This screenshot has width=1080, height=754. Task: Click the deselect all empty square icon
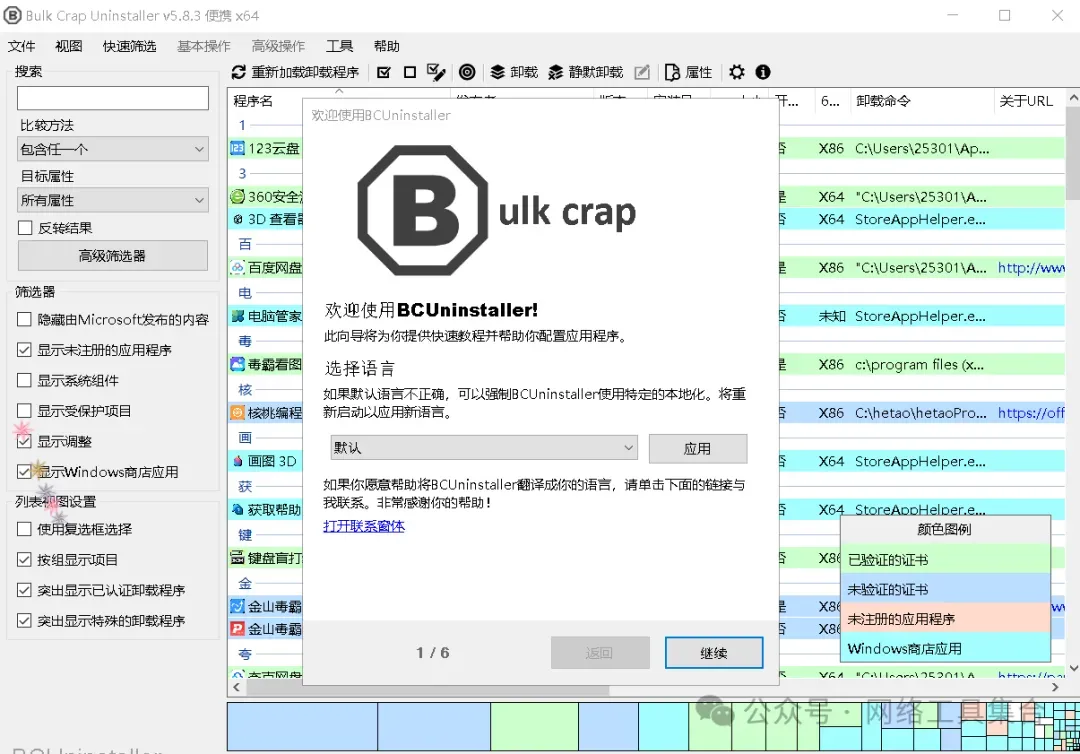(x=410, y=72)
